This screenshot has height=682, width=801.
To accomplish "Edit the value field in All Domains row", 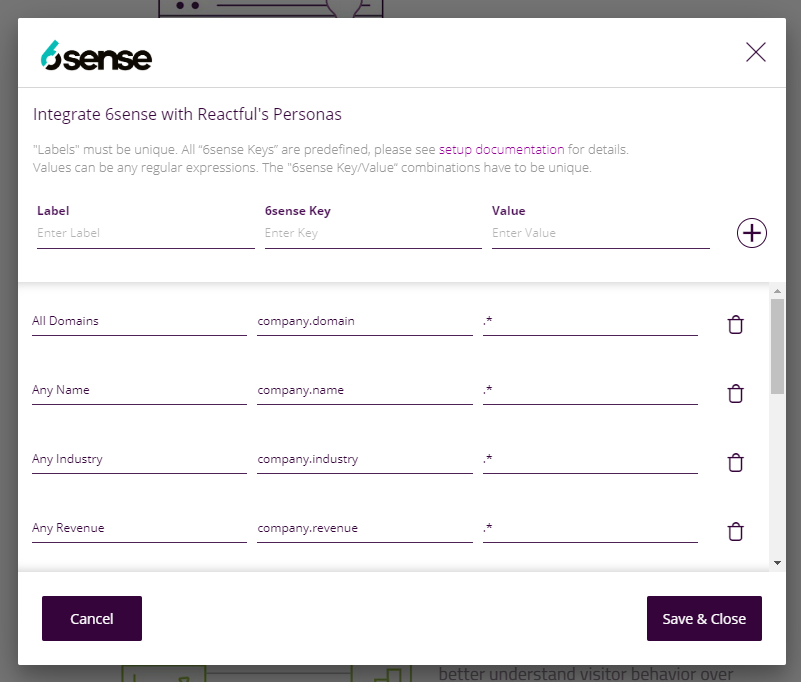I will tap(590, 321).
